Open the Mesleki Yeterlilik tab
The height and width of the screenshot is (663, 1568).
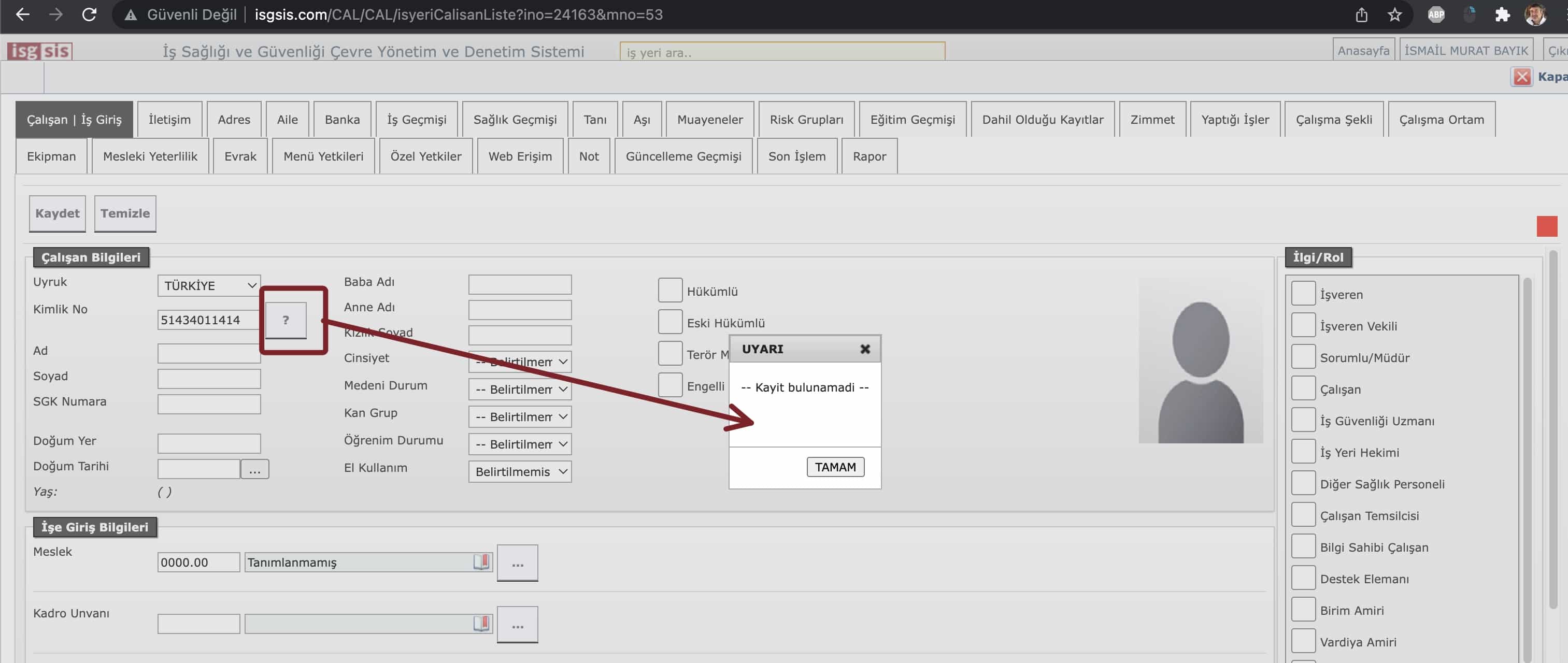[150, 156]
